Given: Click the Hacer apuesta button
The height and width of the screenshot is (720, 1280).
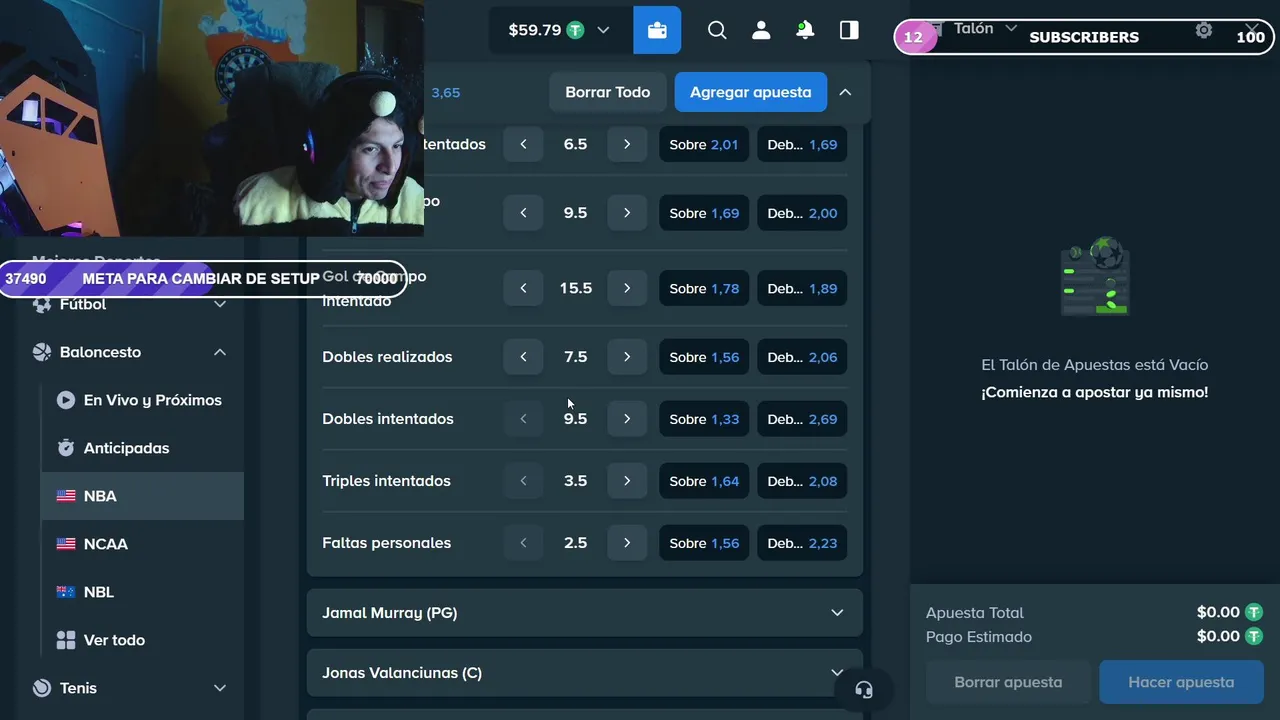Looking at the screenshot, I should (x=1181, y=682).
